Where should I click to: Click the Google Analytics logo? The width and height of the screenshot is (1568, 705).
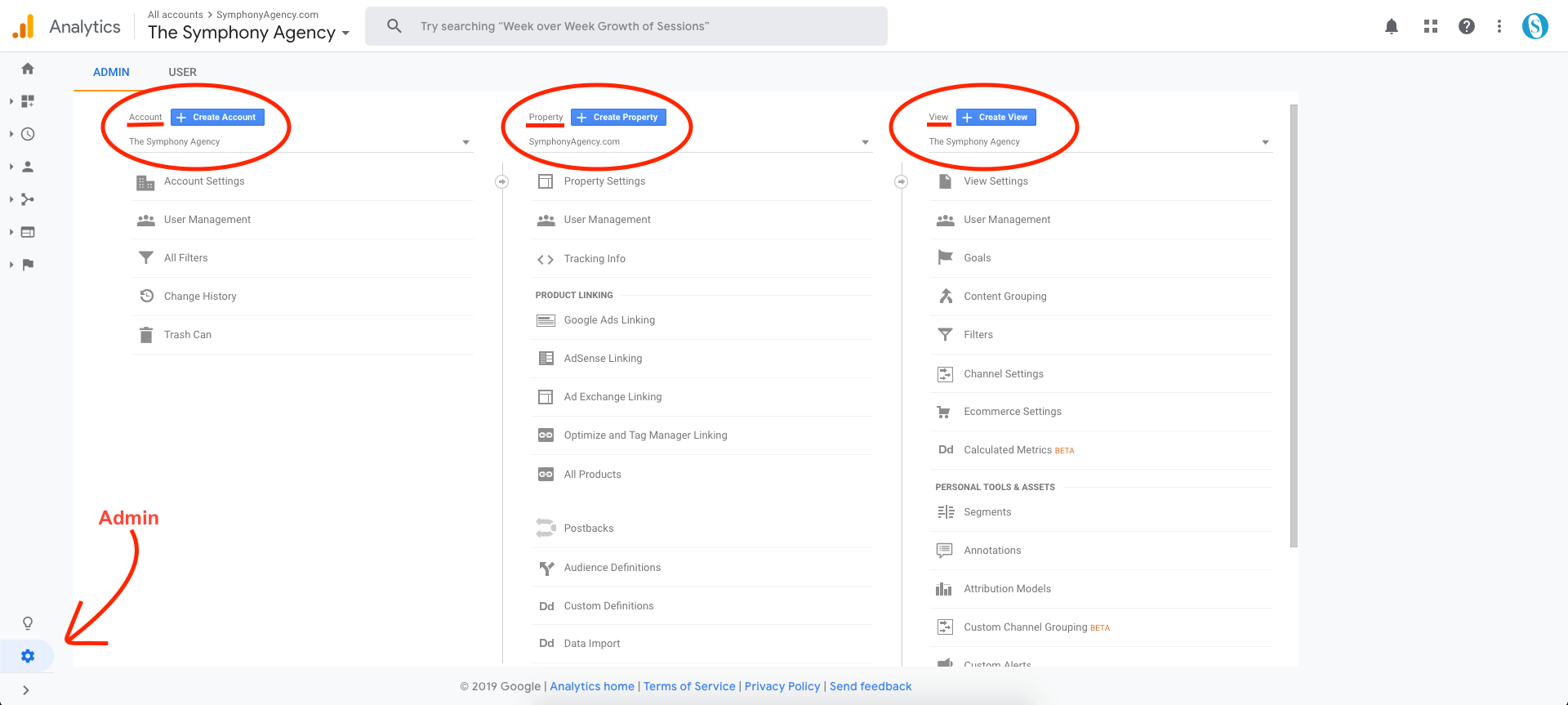tap(24, 26)
